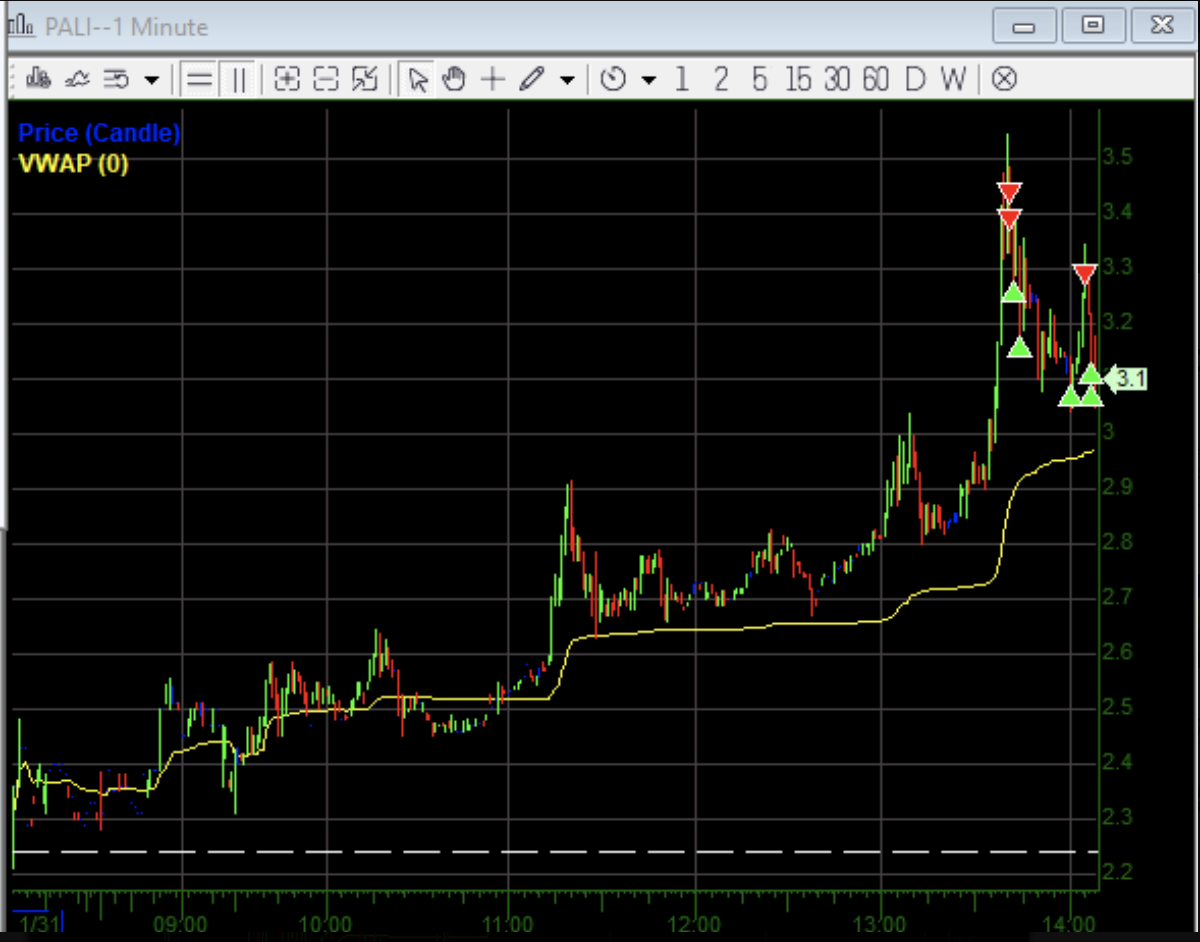Select the candlestick chart style icon
This screenshot has height=942, width=1200.
click(38, 79)
